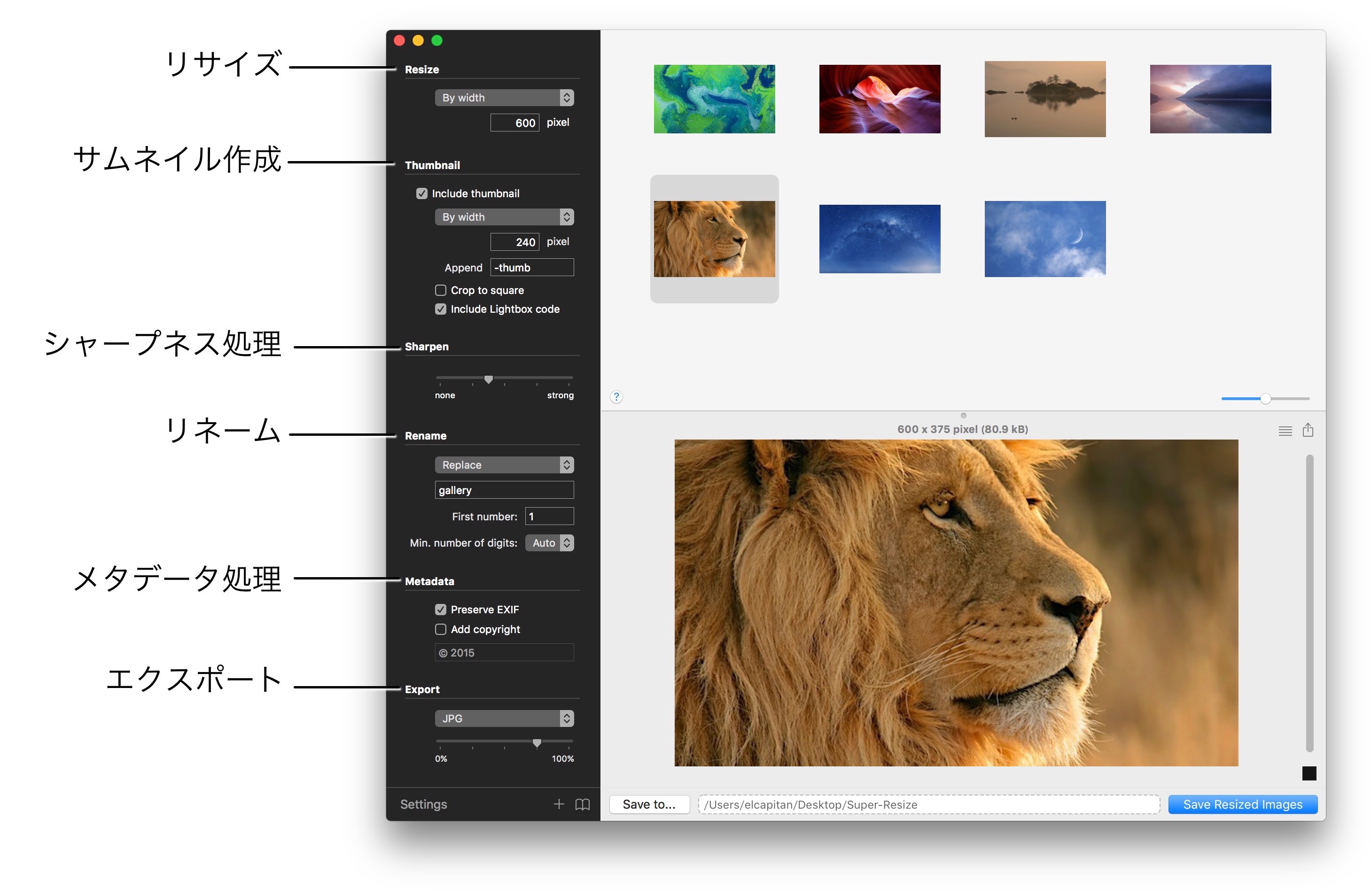Viewport: 1371px width, 896px height.
Task: Click the share icon above the preview
Action: (1308, 430)
